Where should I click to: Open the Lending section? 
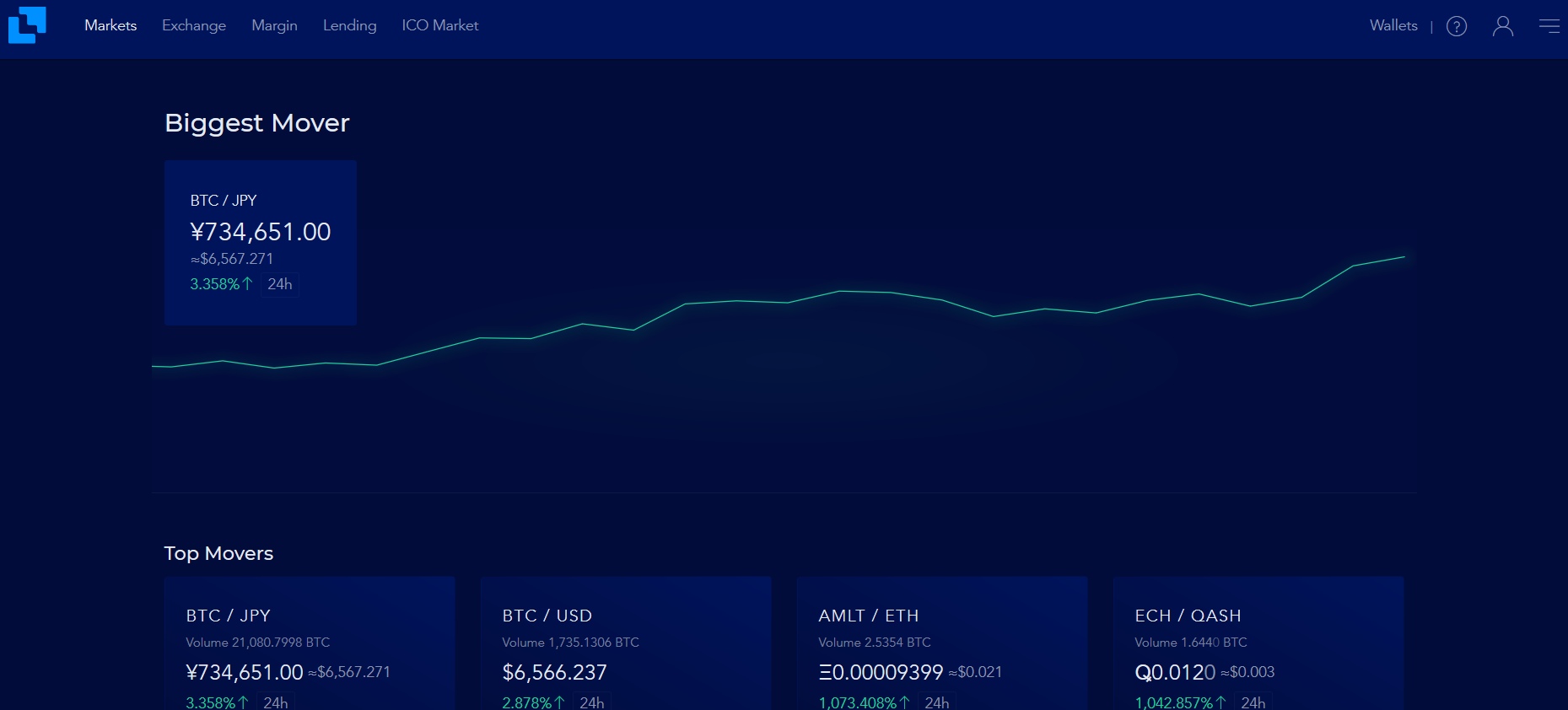pyautogui.click(x=349, y=25)
